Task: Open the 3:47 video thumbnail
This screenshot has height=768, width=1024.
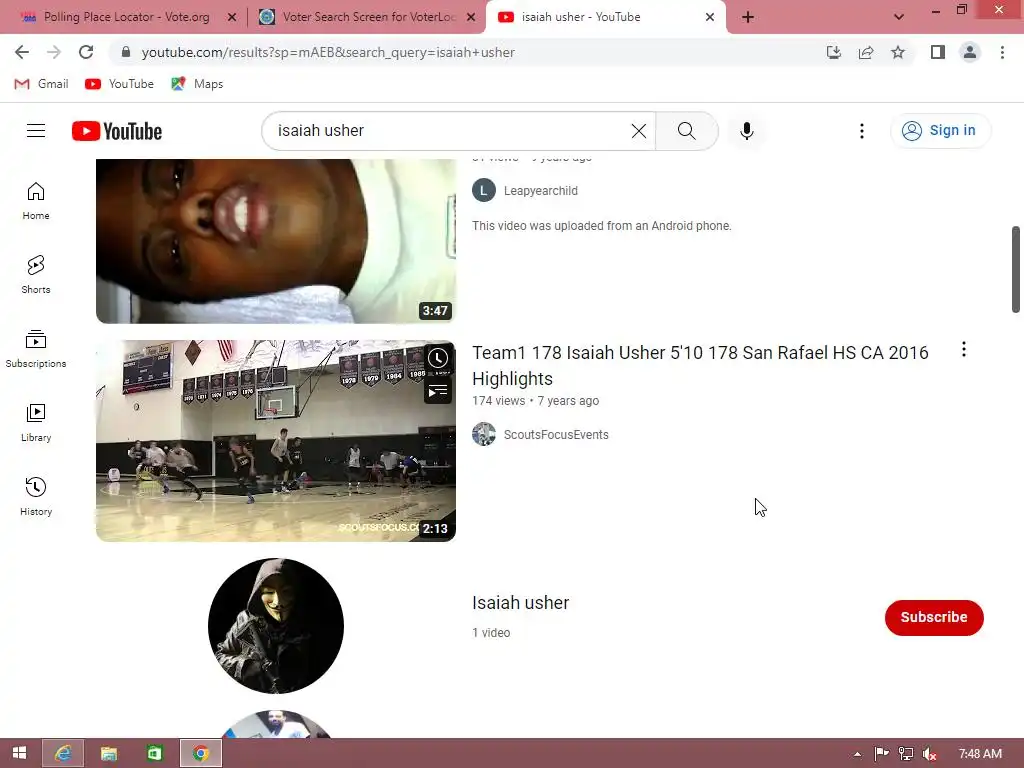Action: coord(276,241)
